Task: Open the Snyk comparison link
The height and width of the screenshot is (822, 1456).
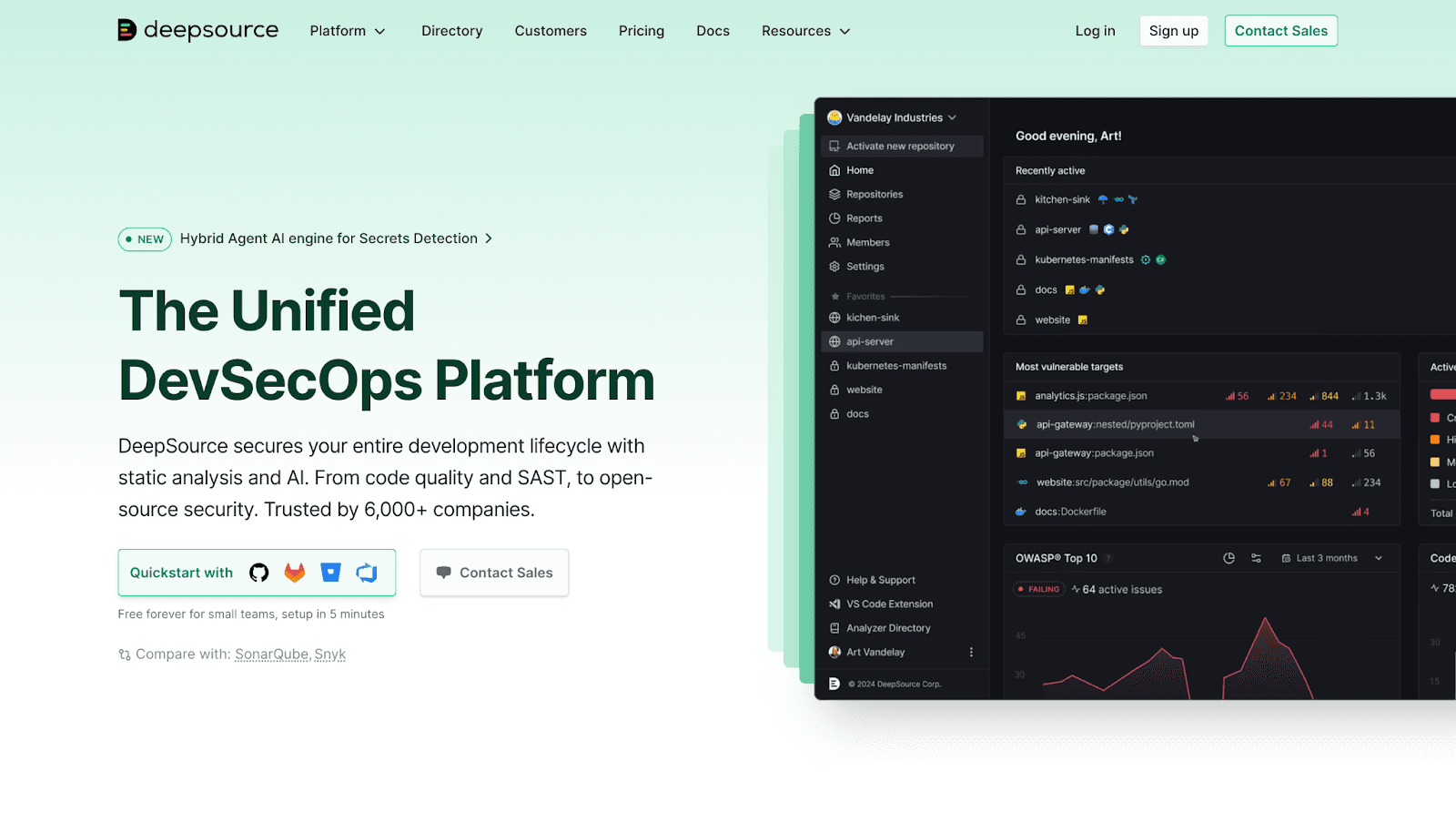Action: click(330, 655)
